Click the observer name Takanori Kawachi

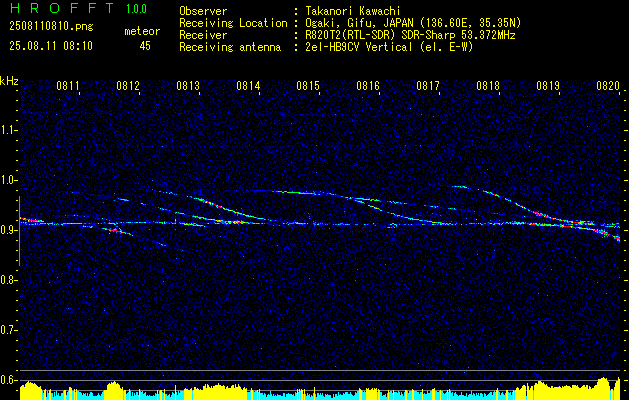click(x=353, y=11)
